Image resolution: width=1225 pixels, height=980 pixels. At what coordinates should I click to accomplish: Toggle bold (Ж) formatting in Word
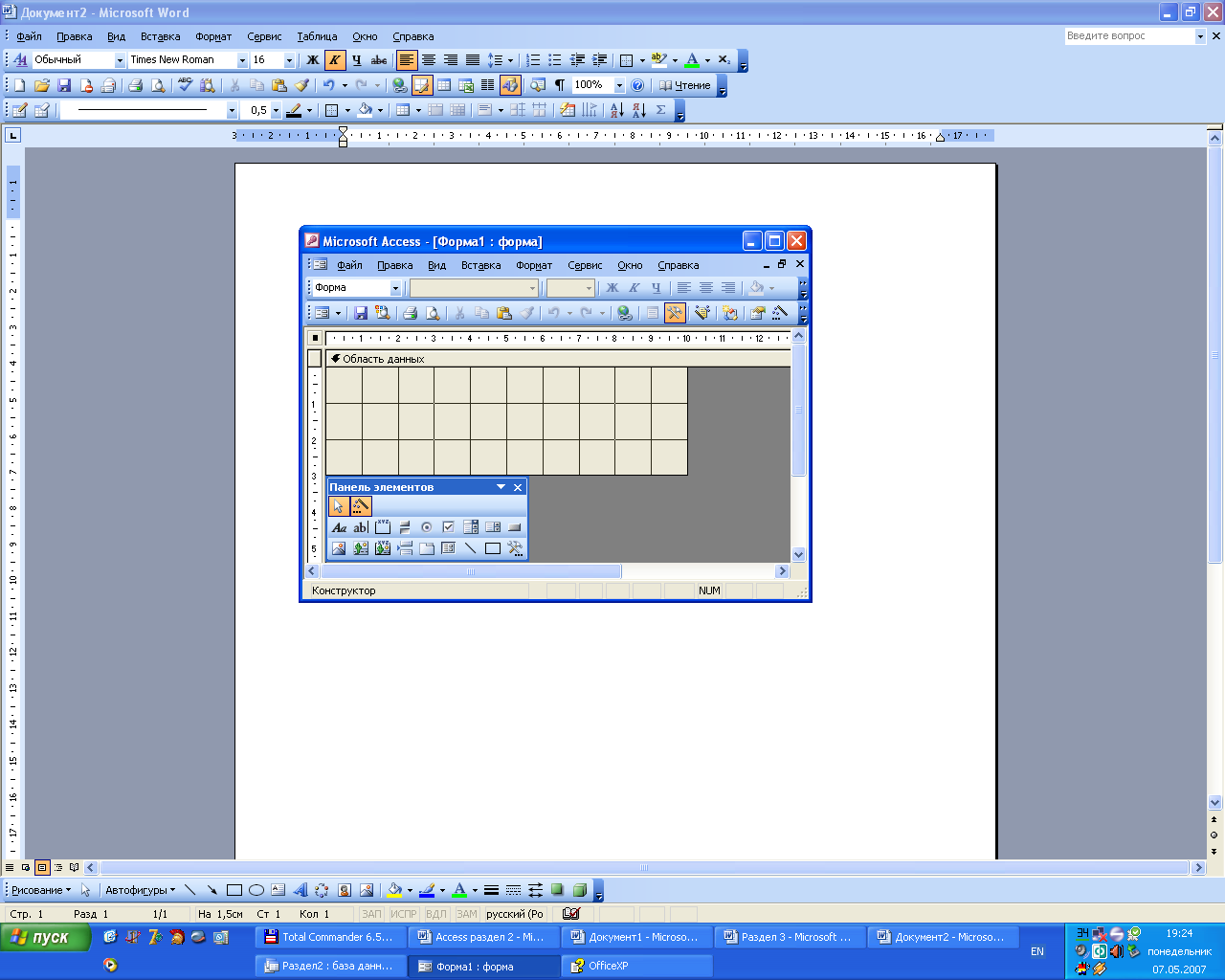(x=312, y=60)
